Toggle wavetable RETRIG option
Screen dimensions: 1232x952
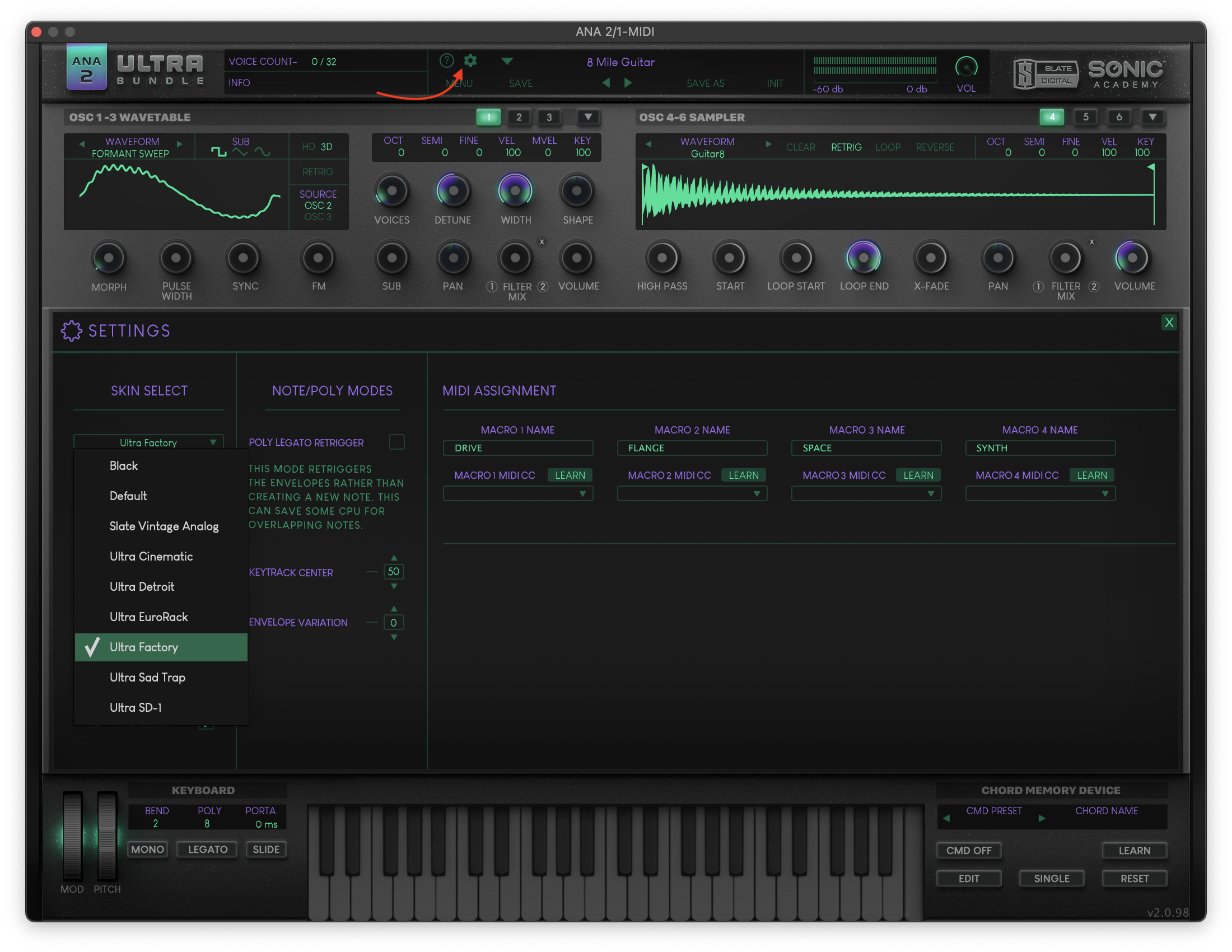coord(318,171)
